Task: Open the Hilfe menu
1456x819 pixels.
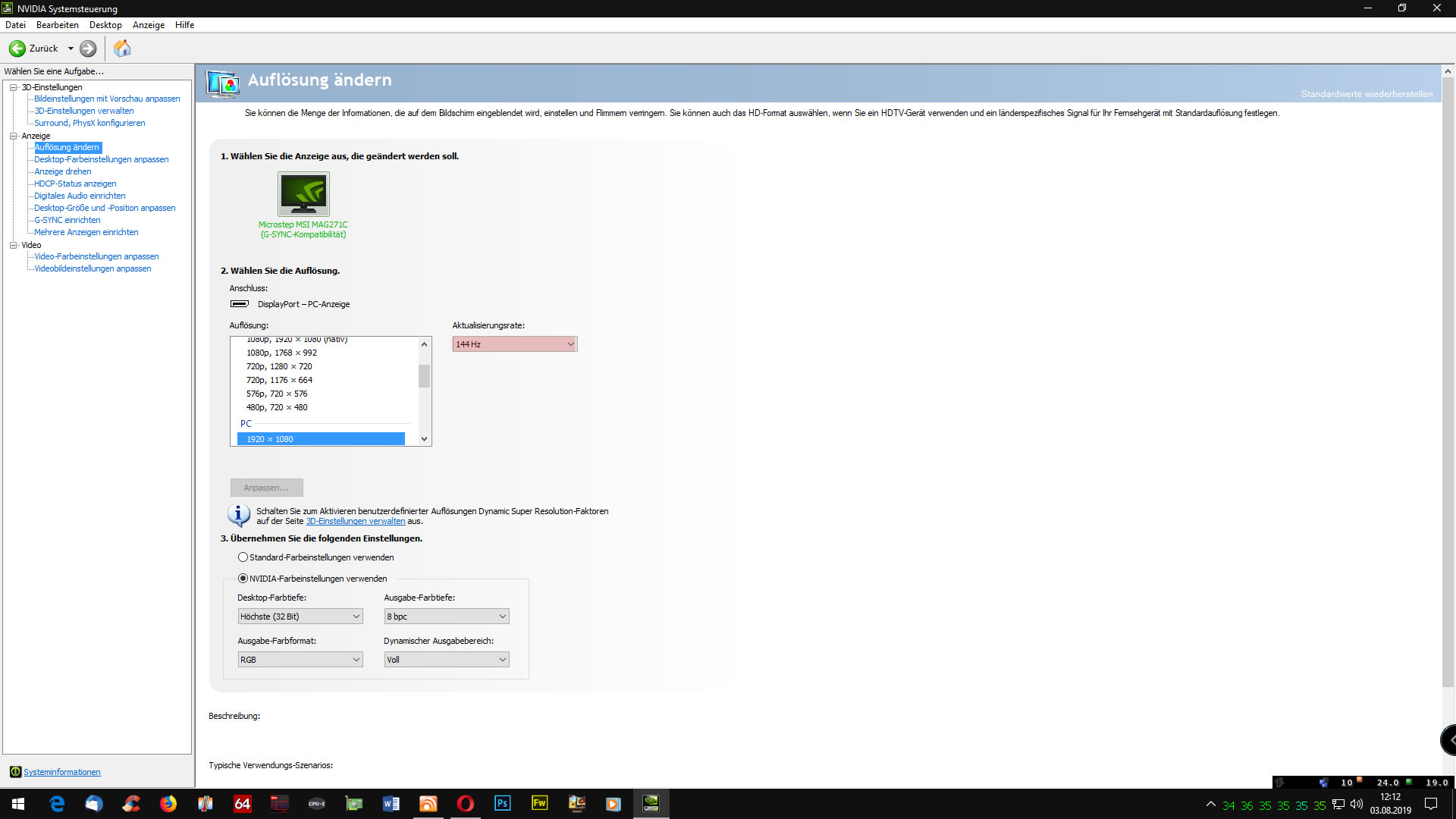Action: tap(184, 25)
